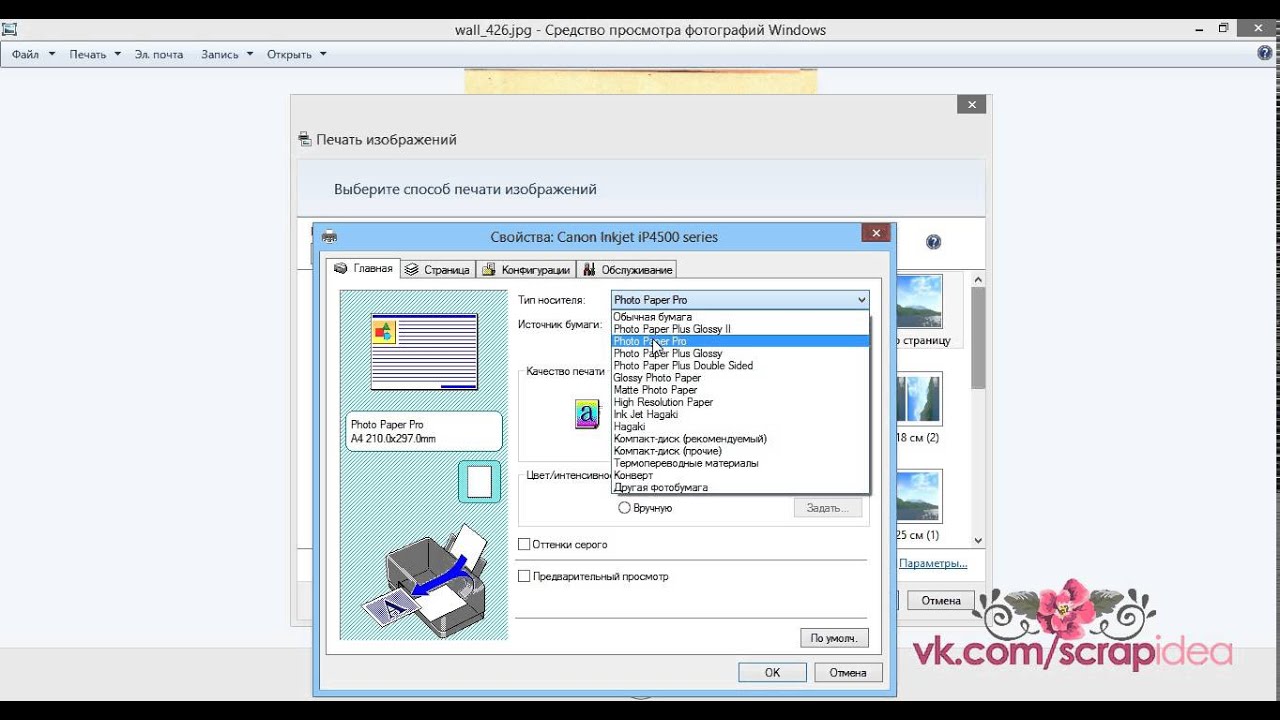Choose Photo Paper Plus Double Sided
This screenshot has height=720, width=1280.
pyautogui.click(x=740, y=365)
